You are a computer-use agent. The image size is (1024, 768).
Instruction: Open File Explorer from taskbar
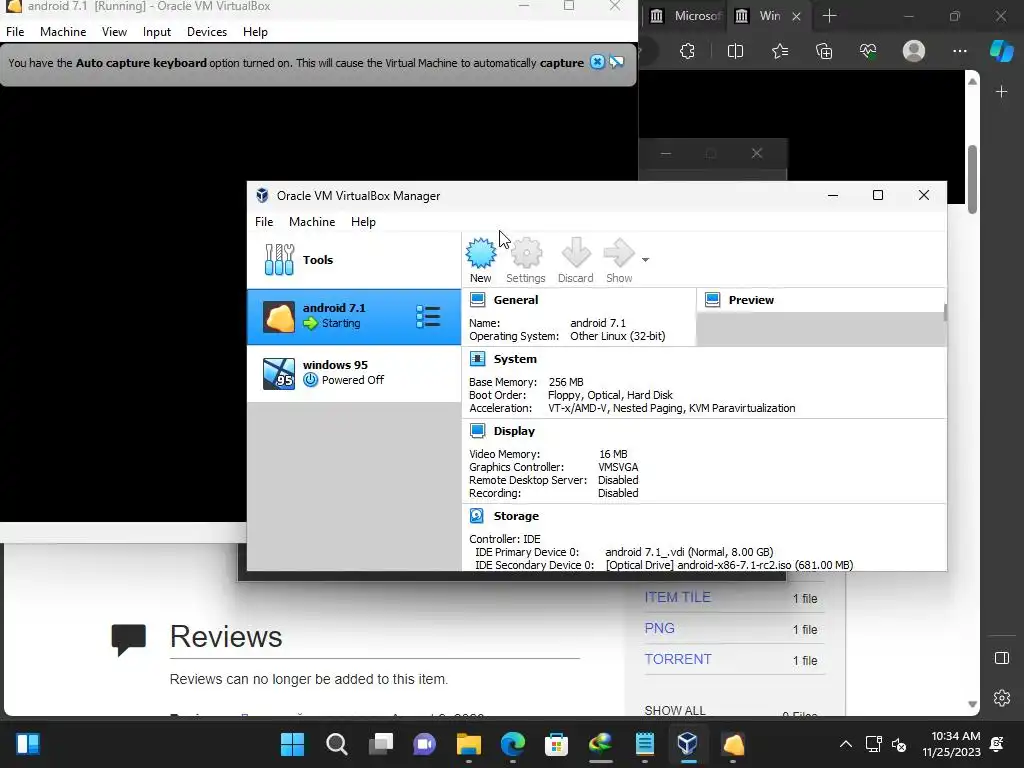click(468, 744)
